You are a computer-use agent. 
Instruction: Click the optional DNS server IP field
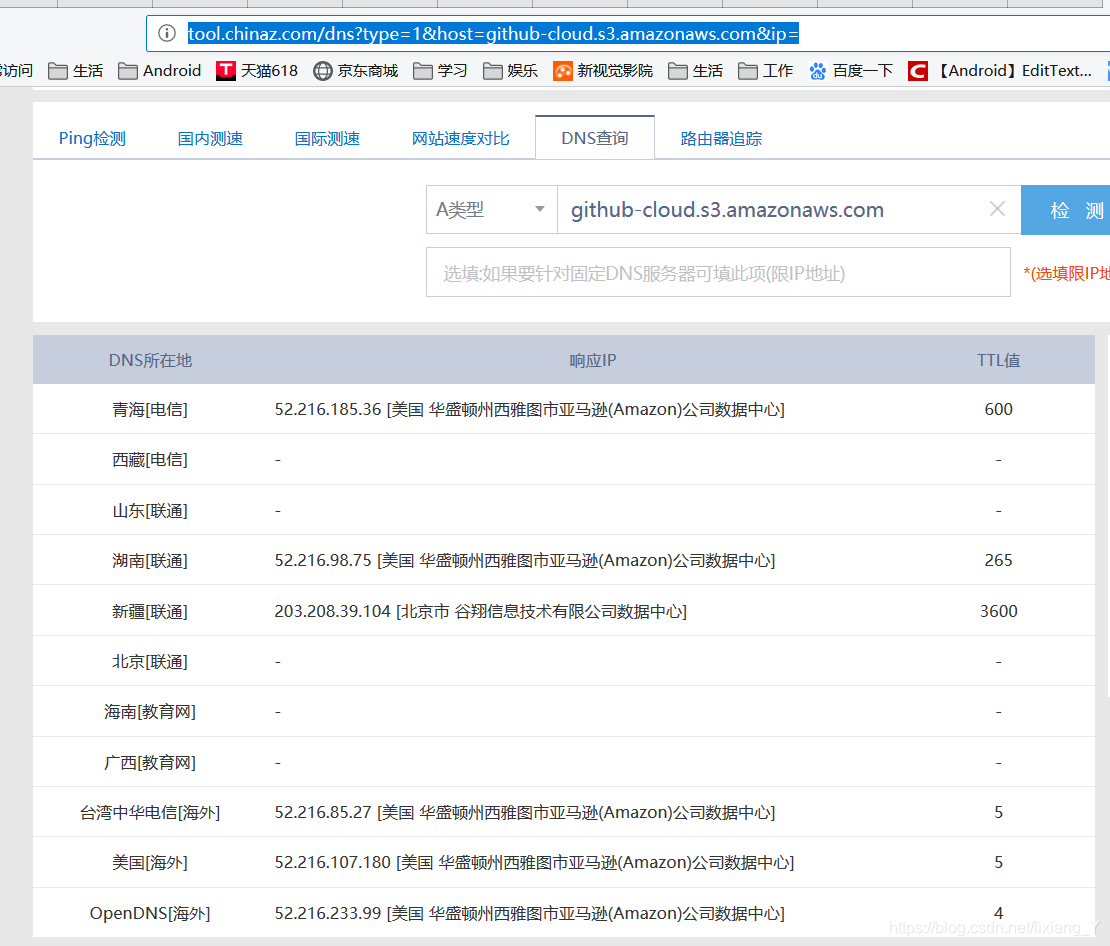point(718,273)
